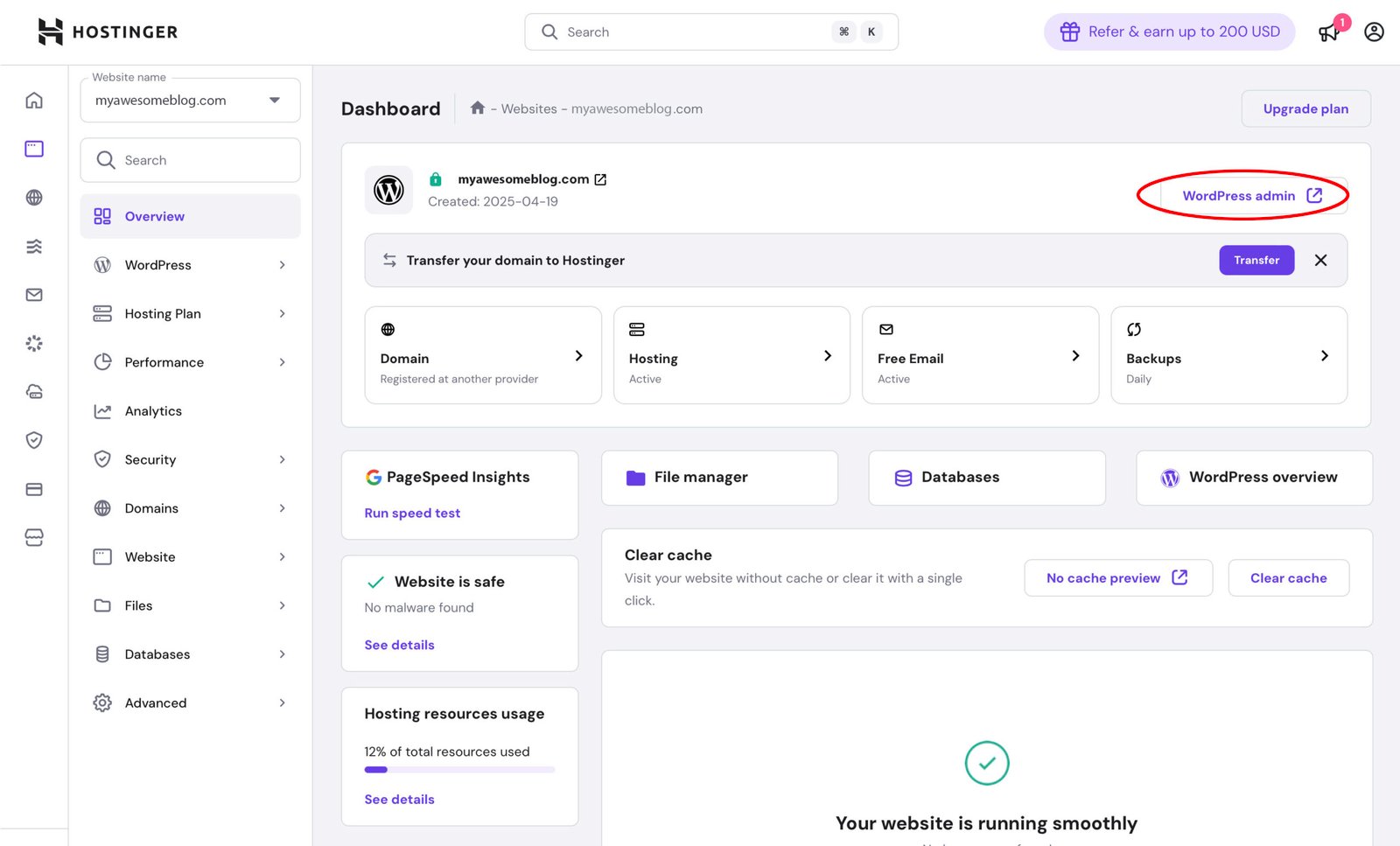Image resolution: width=1400 pixels, height=846 pixels.
Task: Click the account profile icon top right
Action: click(1373, 31)
